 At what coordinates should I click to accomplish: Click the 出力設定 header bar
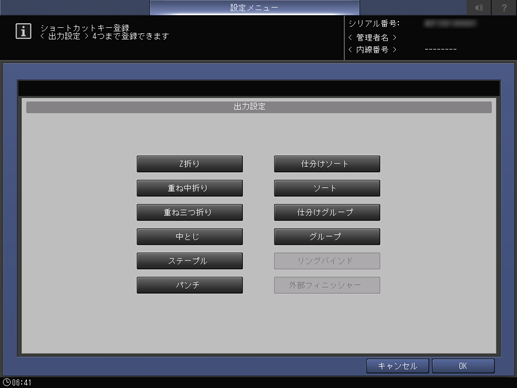pyautogui.click(x=259, y=107)
